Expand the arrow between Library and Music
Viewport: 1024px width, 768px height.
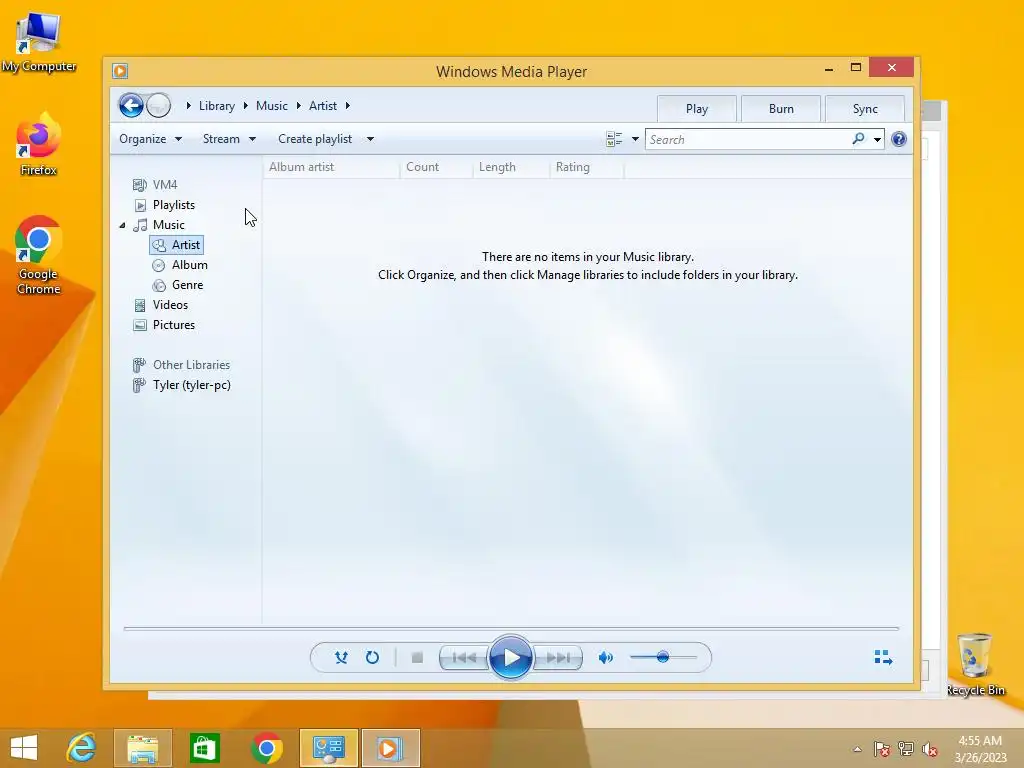point(246,106)
